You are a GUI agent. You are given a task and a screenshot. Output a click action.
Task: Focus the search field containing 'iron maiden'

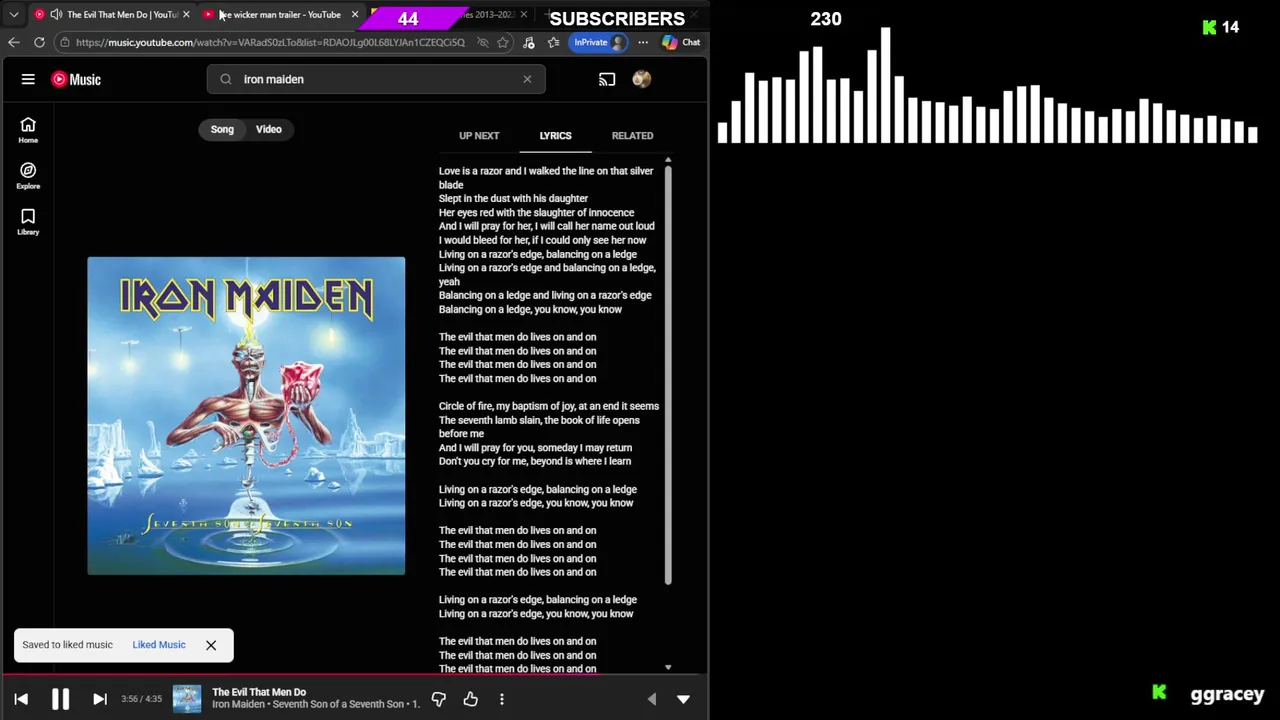click(x=376, y=79)
